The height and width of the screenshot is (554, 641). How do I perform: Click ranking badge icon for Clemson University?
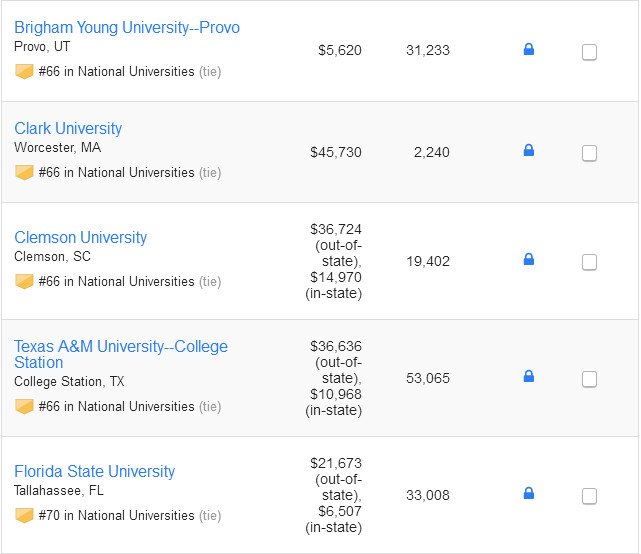25,281
